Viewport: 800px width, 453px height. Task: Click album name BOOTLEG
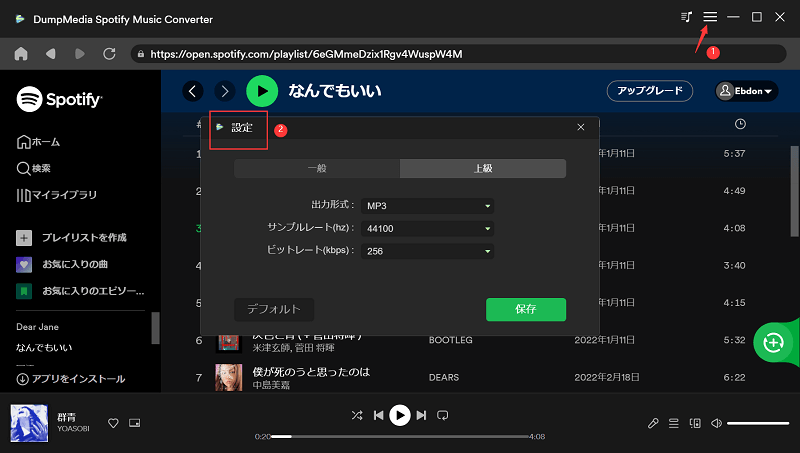point(451,340)
